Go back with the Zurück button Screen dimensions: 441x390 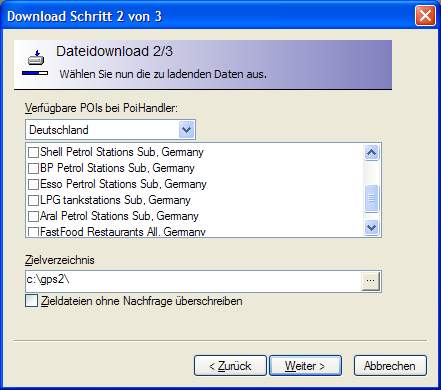(230, 366)
